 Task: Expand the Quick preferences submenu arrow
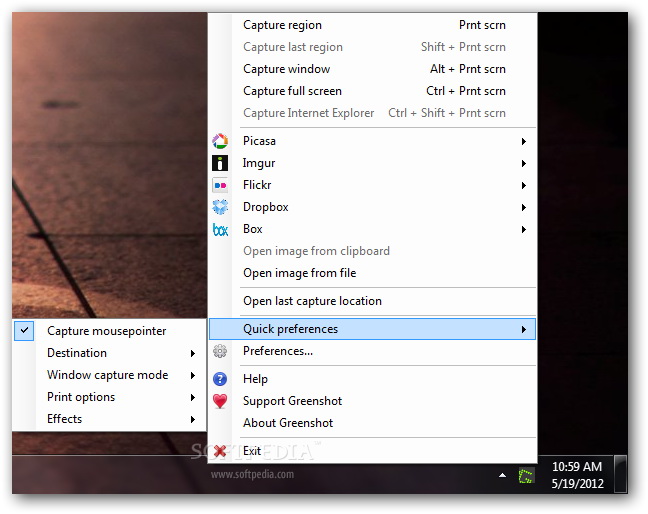[x=524, y=329]
